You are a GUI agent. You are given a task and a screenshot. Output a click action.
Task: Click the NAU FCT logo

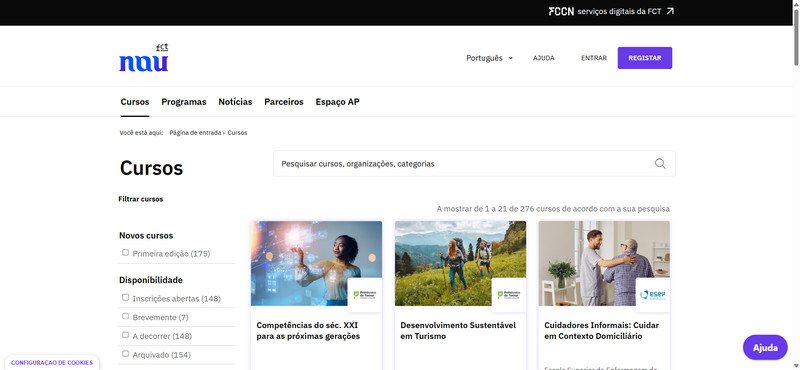tap(144, 58)
